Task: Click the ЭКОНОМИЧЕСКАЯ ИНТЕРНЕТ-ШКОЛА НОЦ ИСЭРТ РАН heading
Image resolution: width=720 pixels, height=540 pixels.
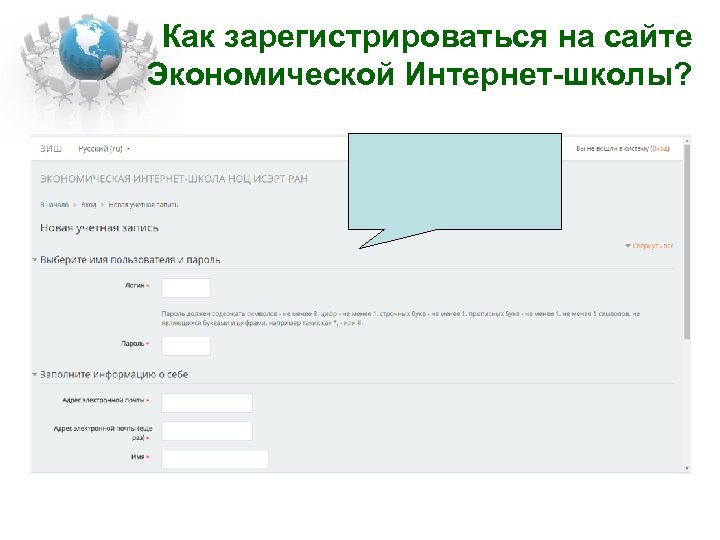Action: [174, 179]
